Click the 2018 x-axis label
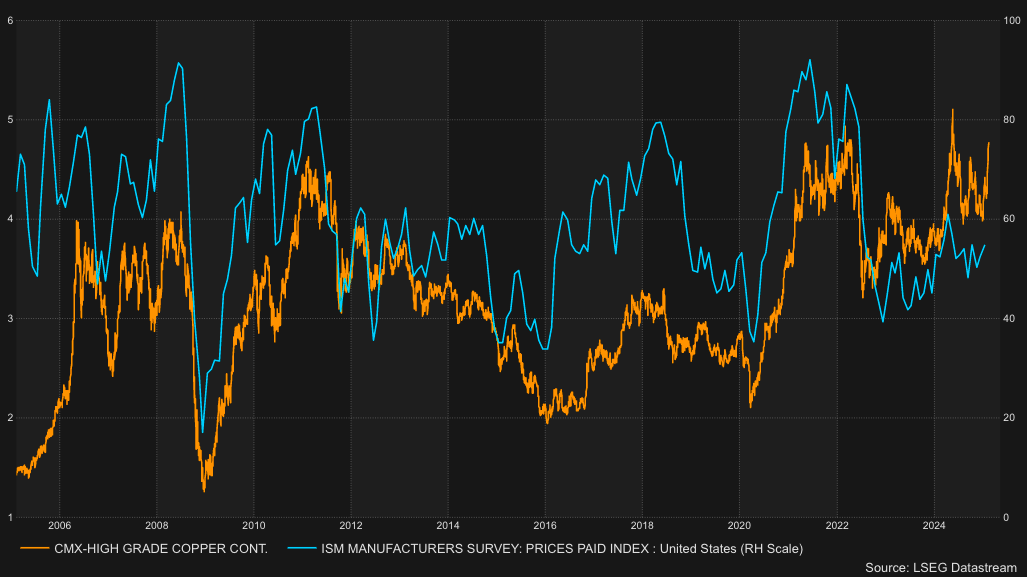 642,525
